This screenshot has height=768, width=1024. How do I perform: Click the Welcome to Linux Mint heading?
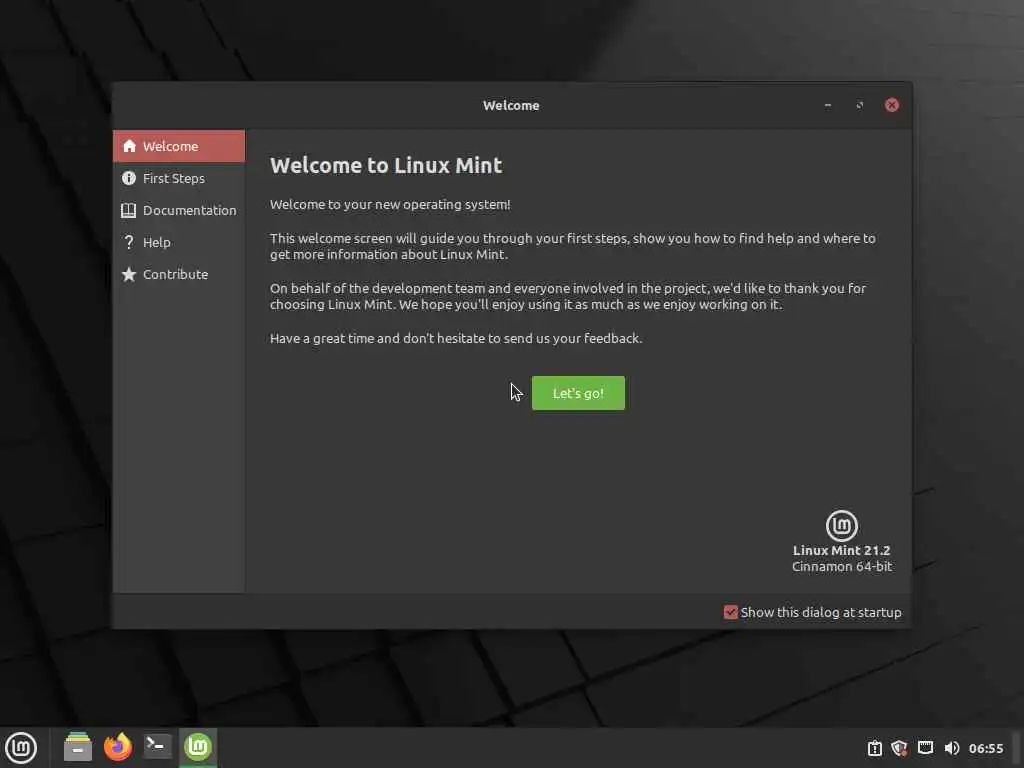[386, 165]
